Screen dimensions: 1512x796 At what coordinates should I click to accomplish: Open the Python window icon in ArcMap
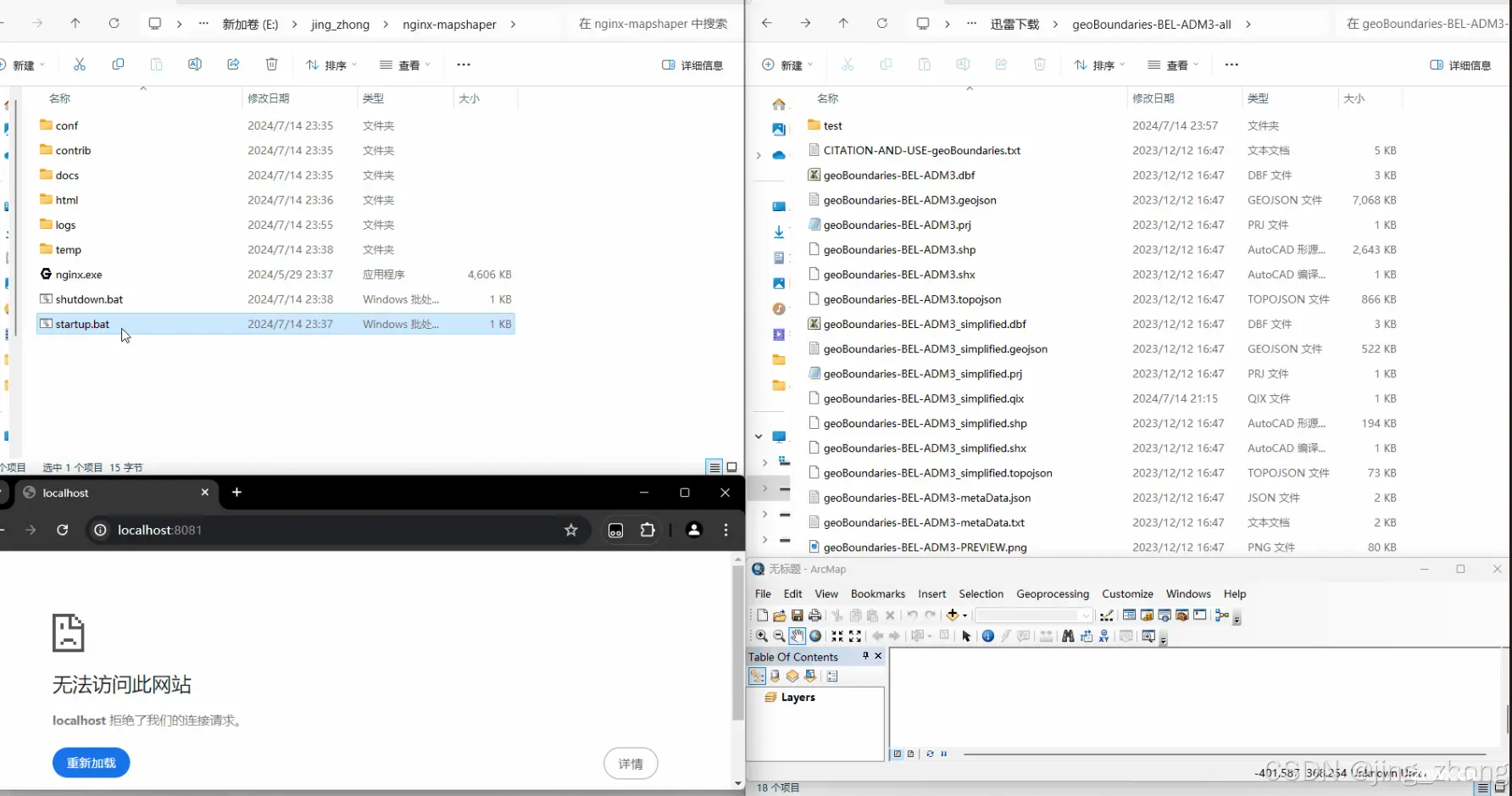click(1199, 615)
